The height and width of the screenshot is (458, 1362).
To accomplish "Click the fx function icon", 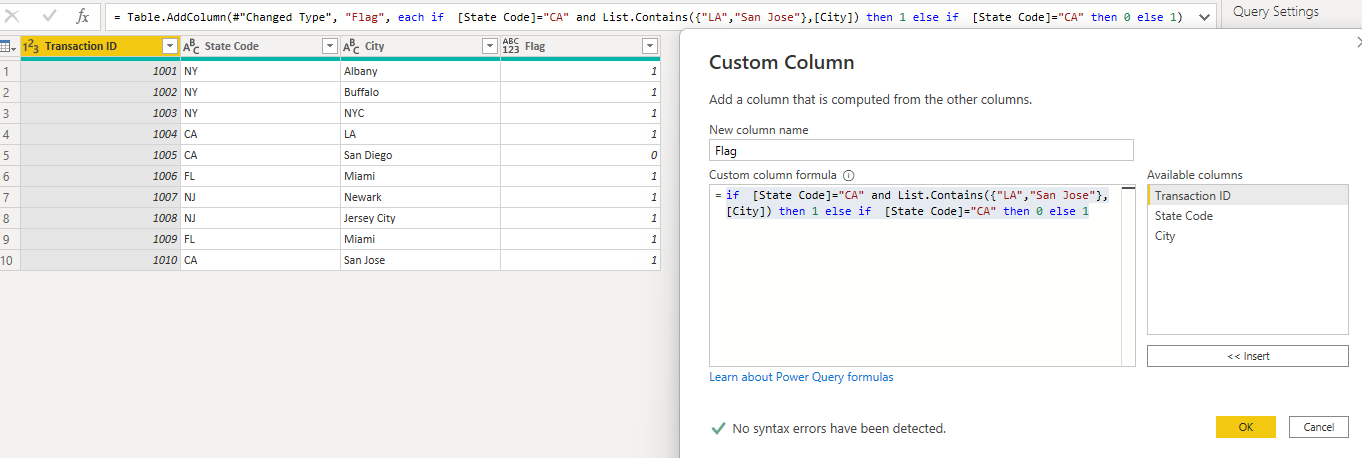I will click(x=83, y=16).
